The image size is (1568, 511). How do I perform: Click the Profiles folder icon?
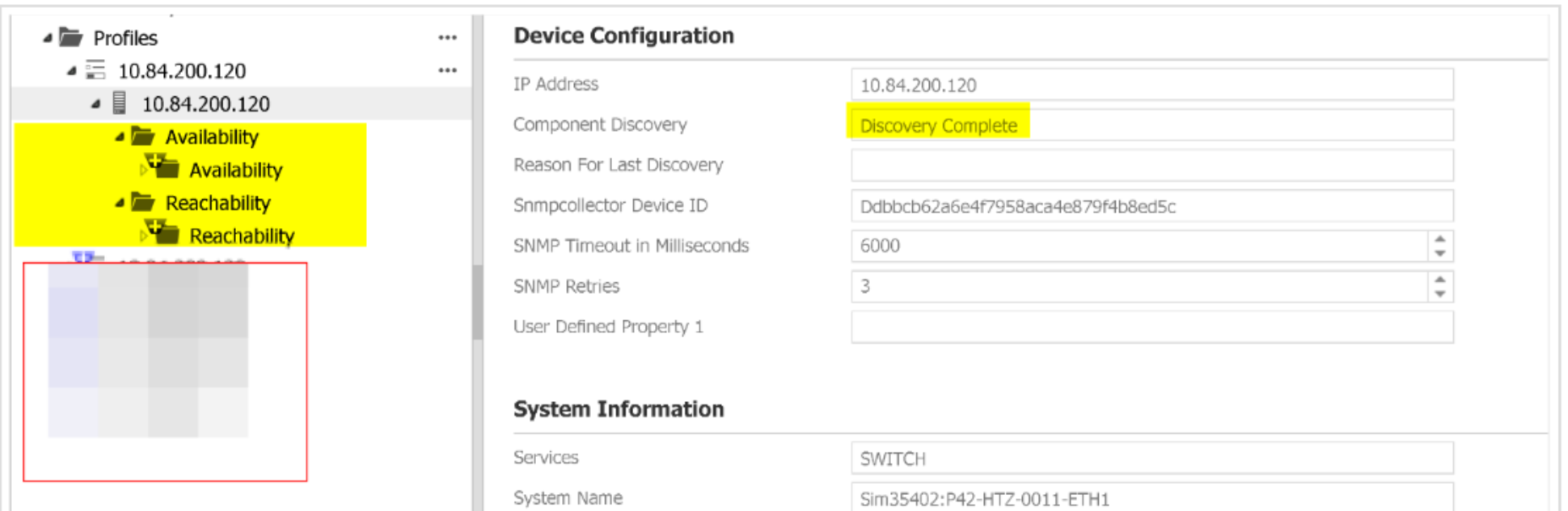coord(71,38)
